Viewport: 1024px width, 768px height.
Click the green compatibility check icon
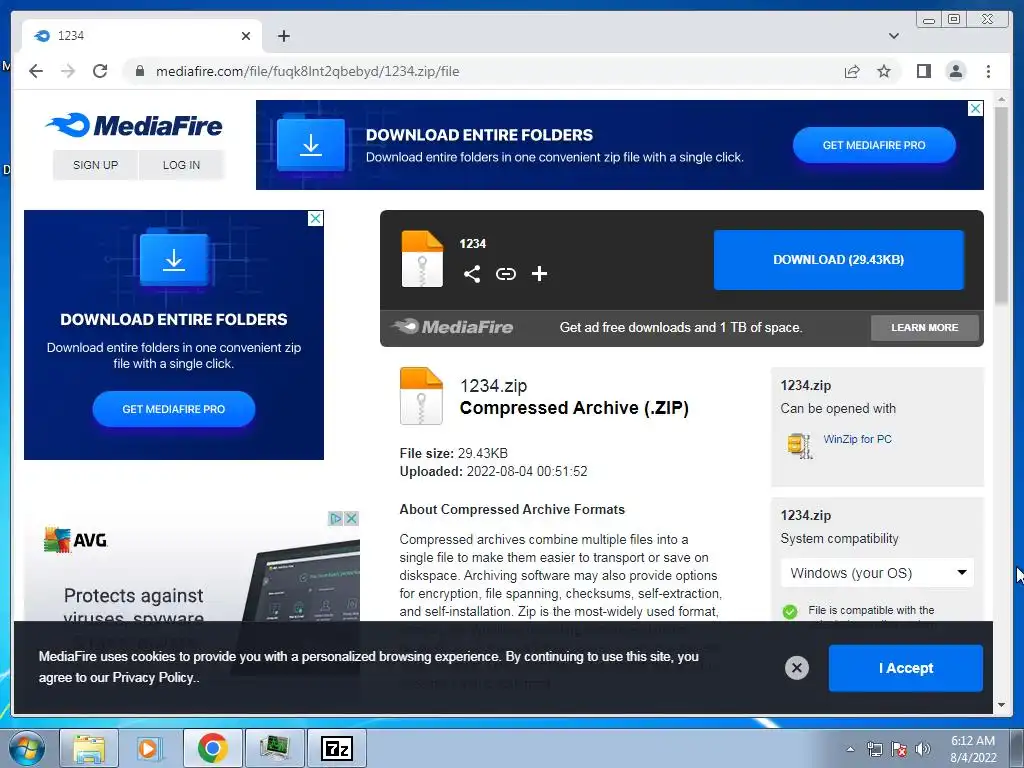point(790,611)
